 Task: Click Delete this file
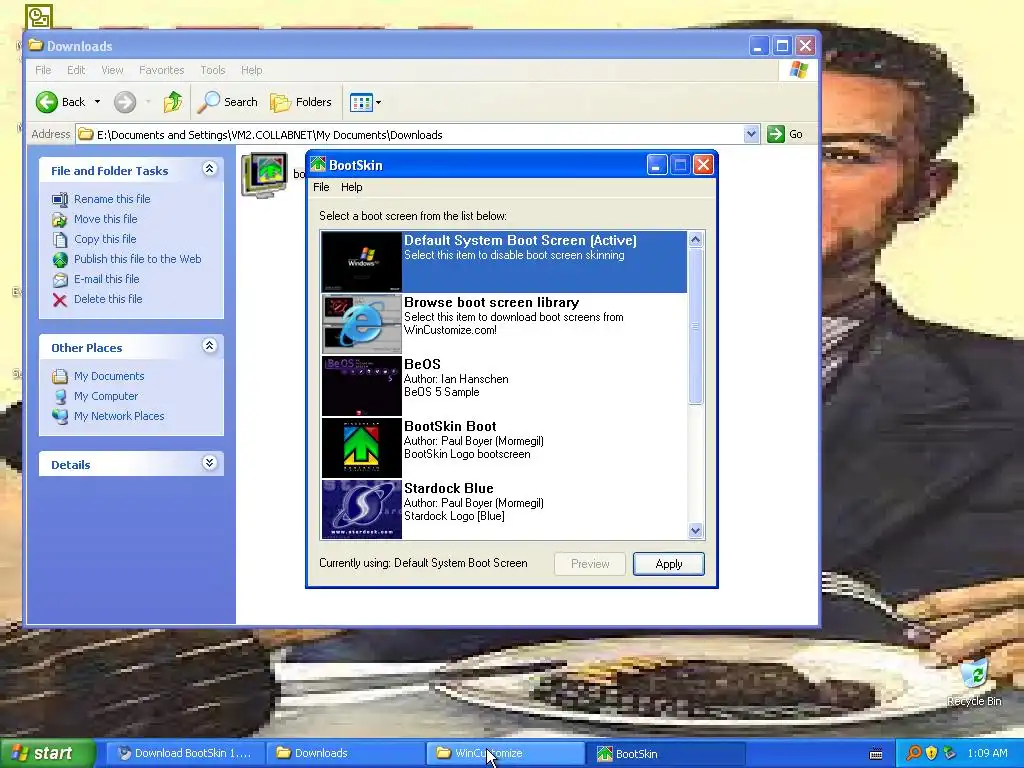tap(108, 299)
